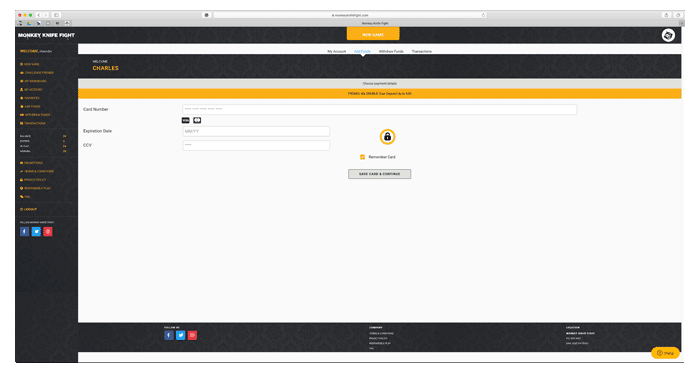Open Terms & Conditions in the sidebar

coord(37,171)
